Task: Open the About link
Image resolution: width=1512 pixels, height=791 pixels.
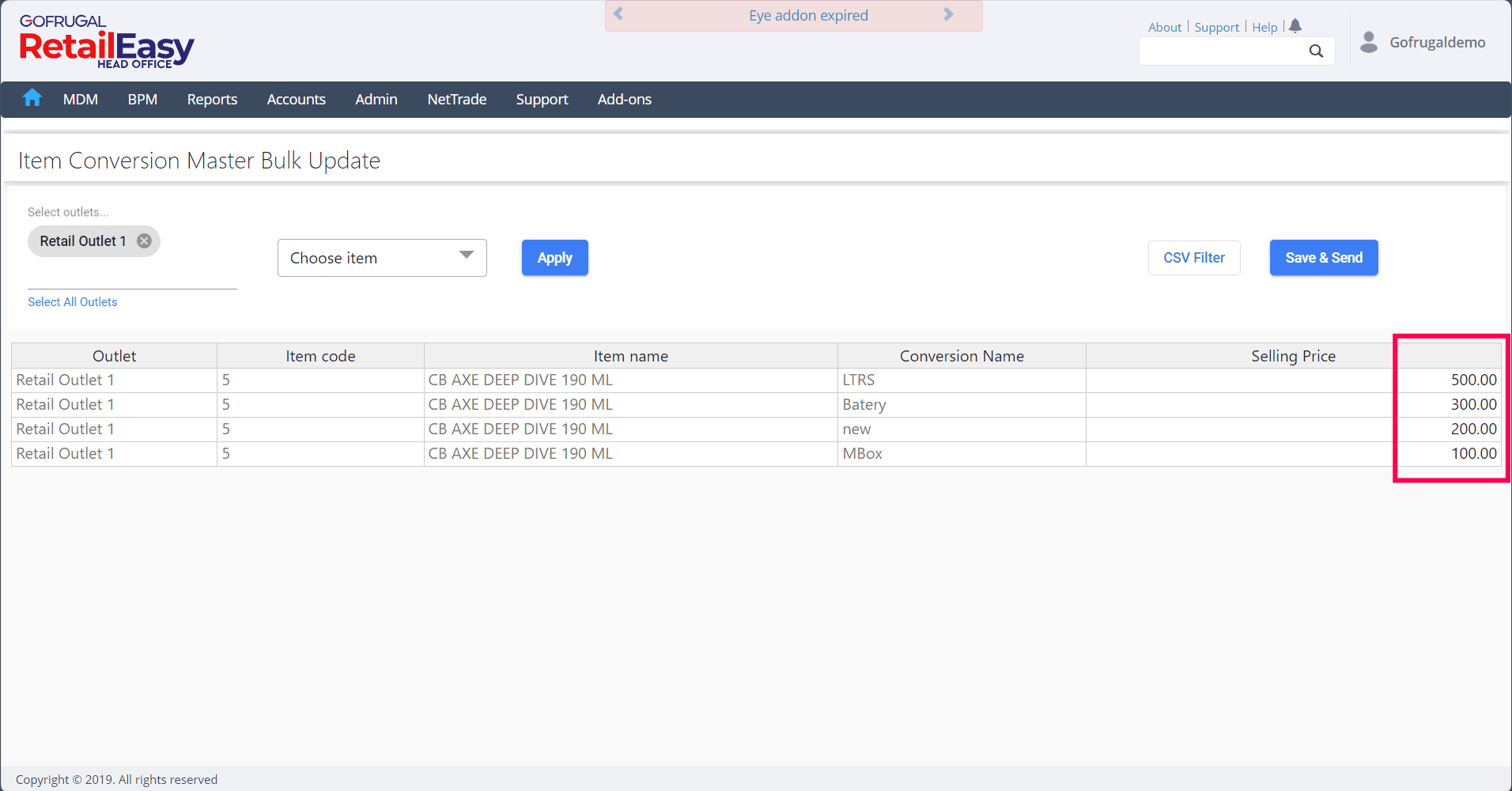Action: tap(1165, 27)
